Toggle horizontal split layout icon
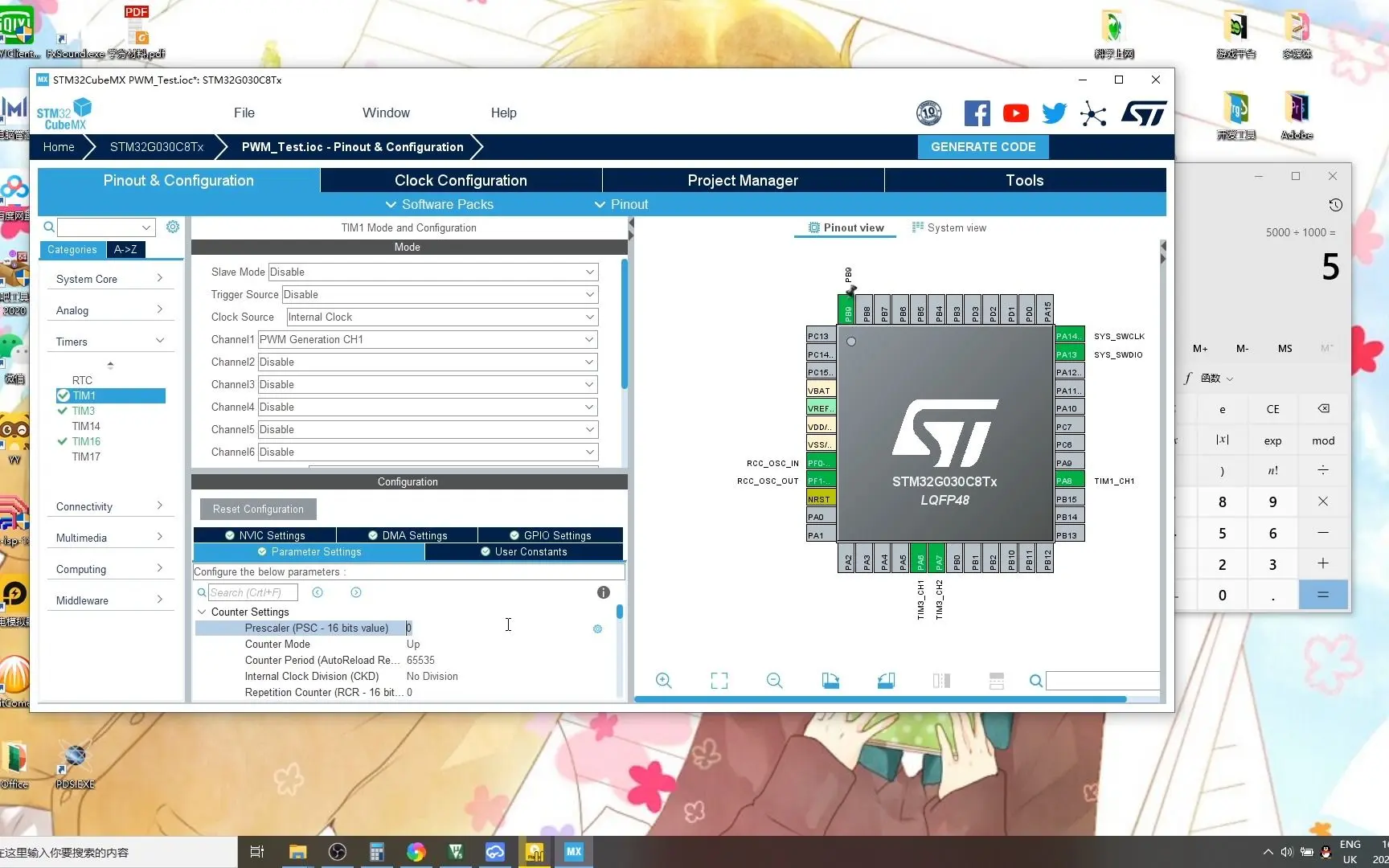The image size is (1389, 868). [x=997, y=681]
